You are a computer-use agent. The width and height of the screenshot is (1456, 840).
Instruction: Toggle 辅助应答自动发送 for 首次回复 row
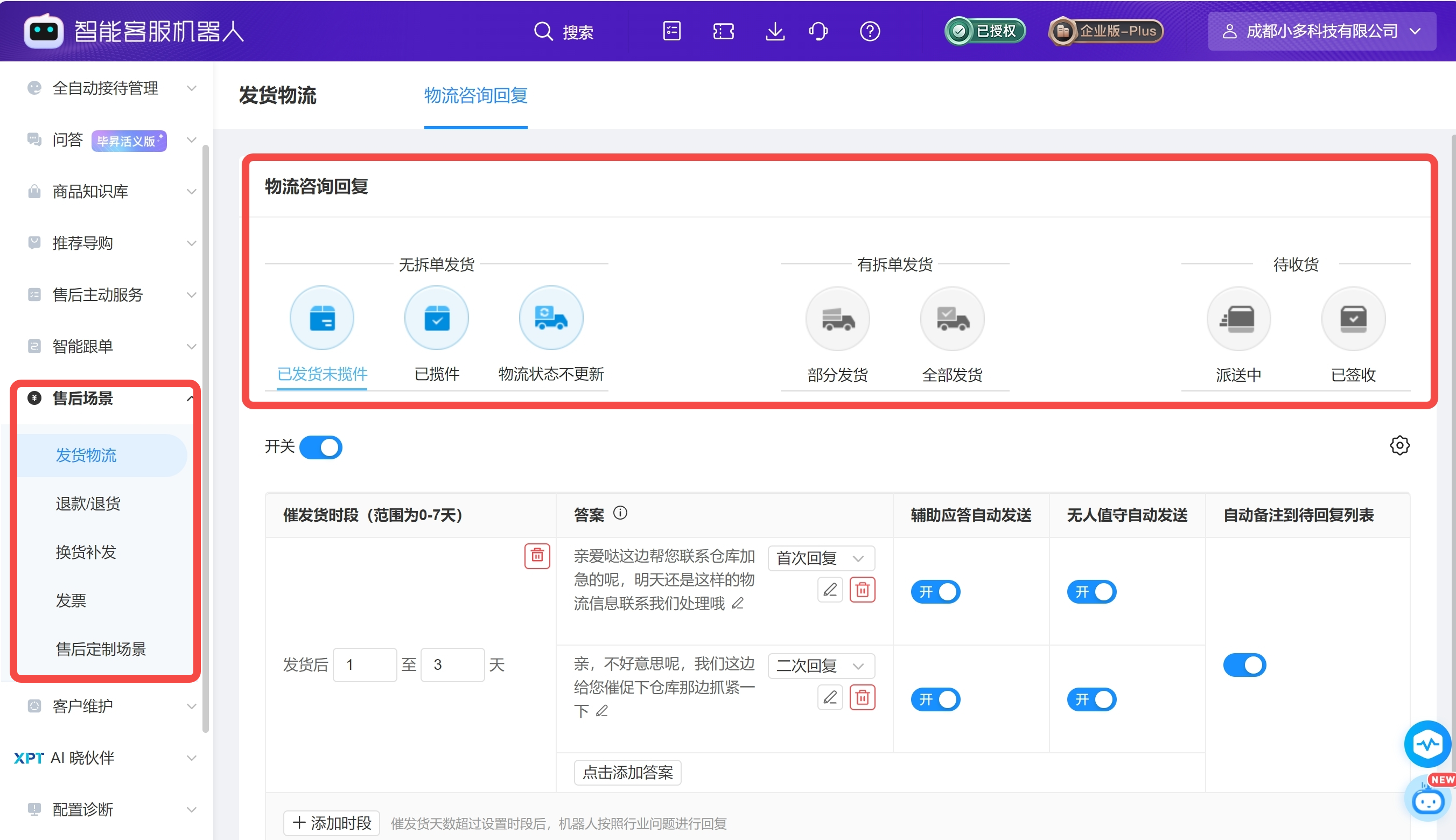935,592
